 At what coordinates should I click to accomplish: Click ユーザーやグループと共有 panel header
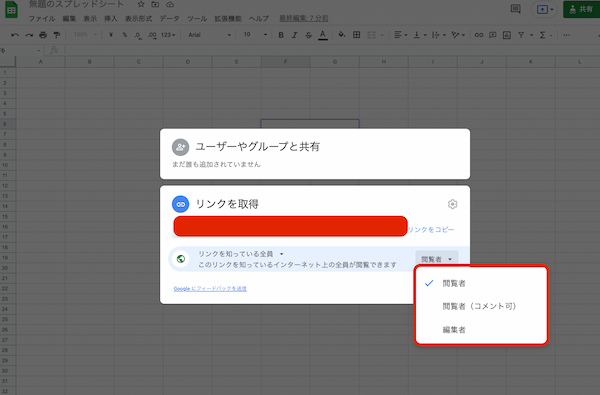click(258, 147)
